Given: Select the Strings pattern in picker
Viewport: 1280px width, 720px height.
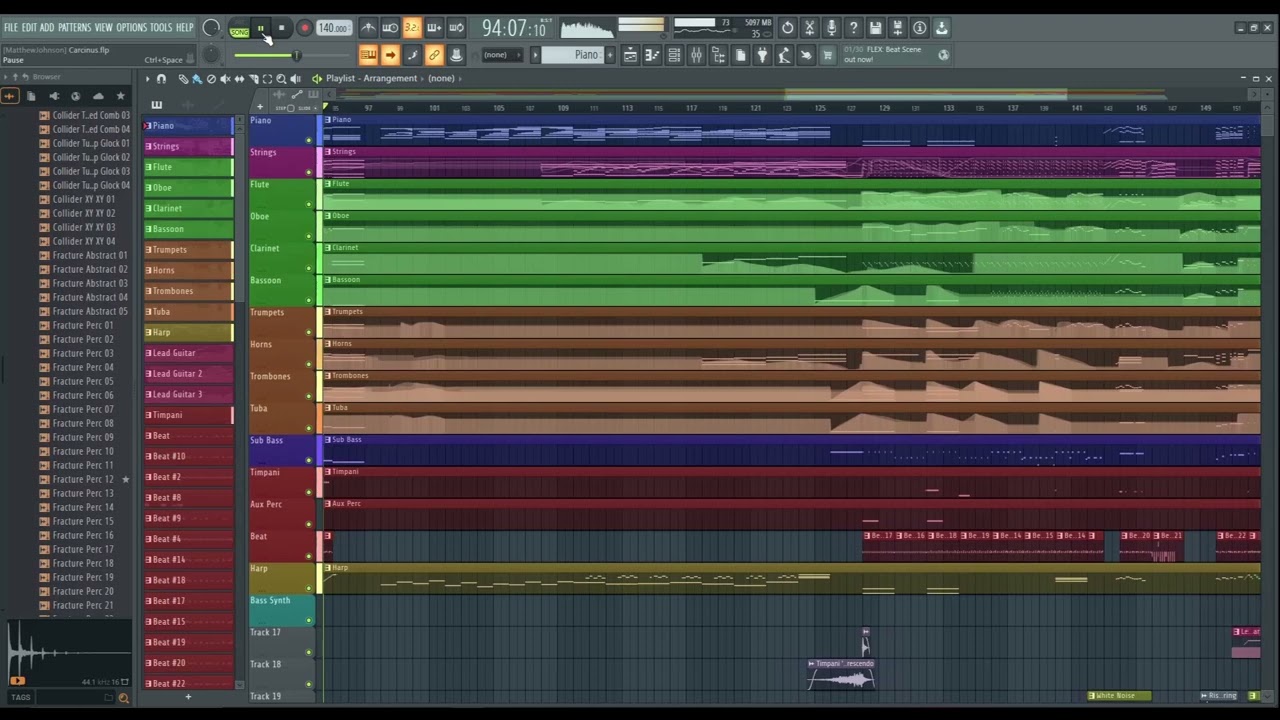Looking at the screenshot, I should coord(188,146).
